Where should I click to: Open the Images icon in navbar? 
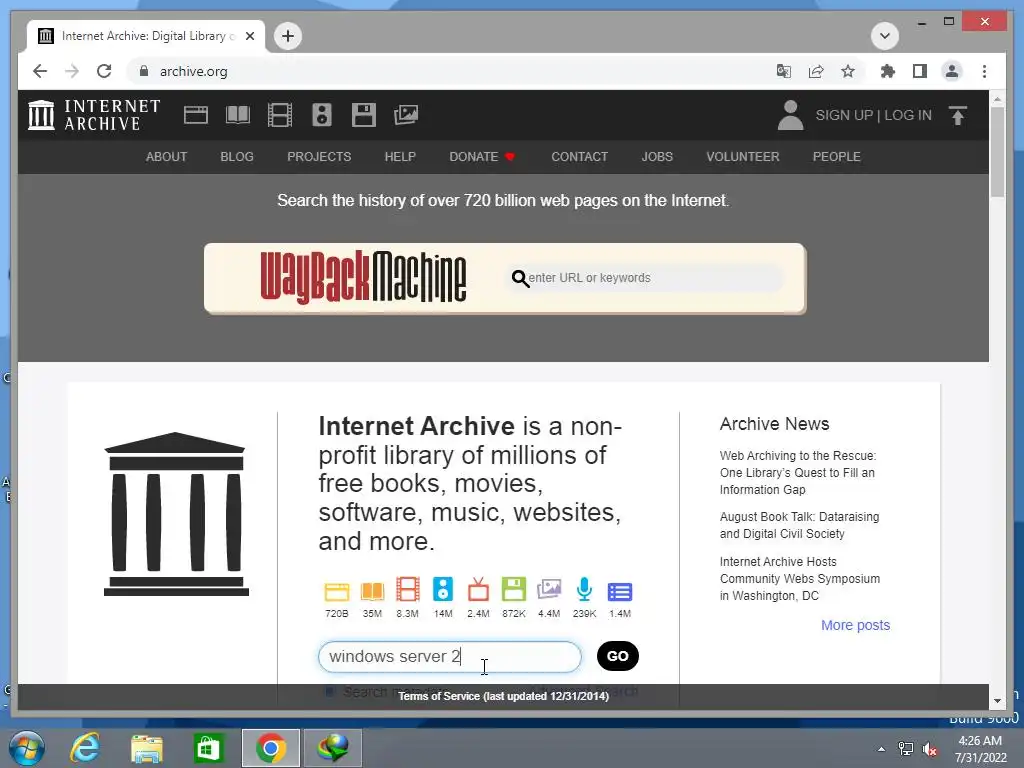406,115
